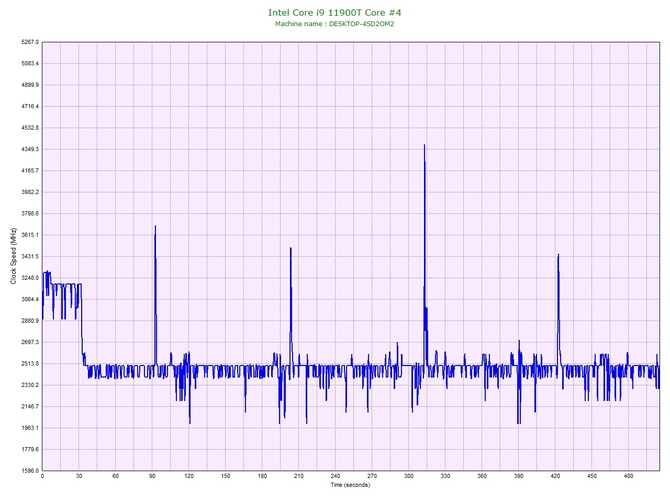670x502 pixels.
Task: Click the 210 tick on time axis
Action: 299,476
